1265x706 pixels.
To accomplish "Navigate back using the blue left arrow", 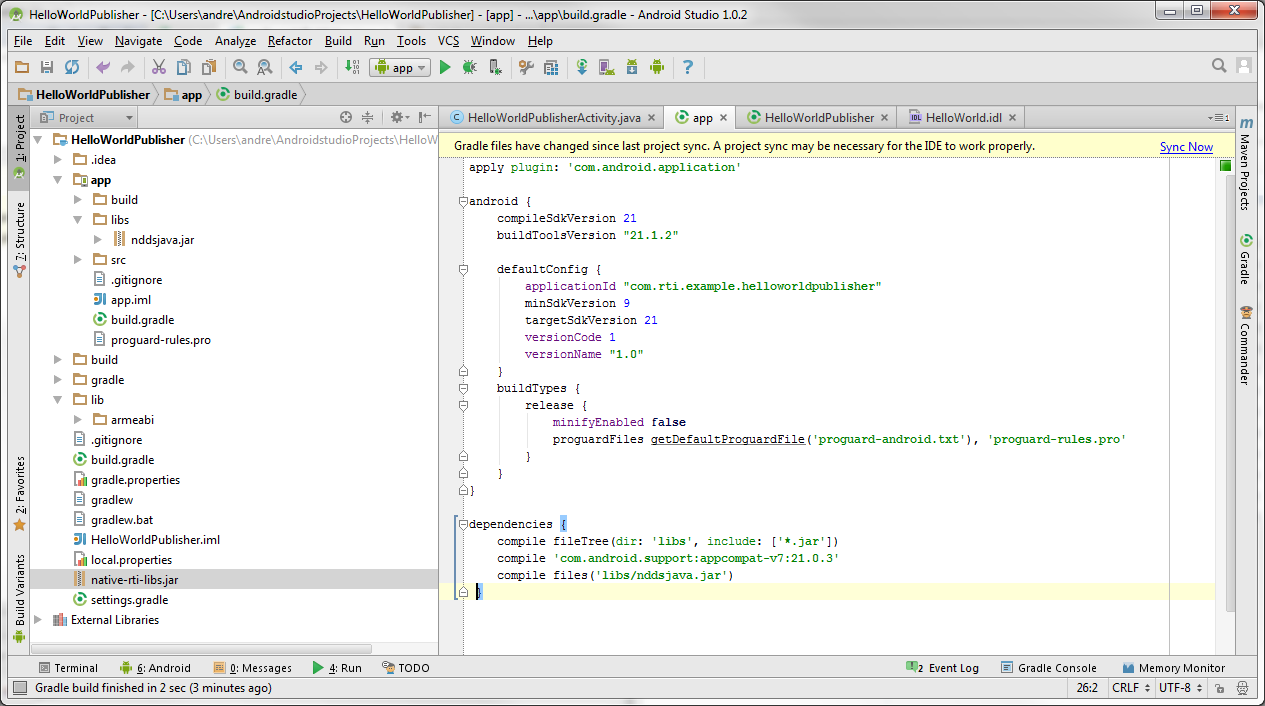I will [x=296, y=67].
